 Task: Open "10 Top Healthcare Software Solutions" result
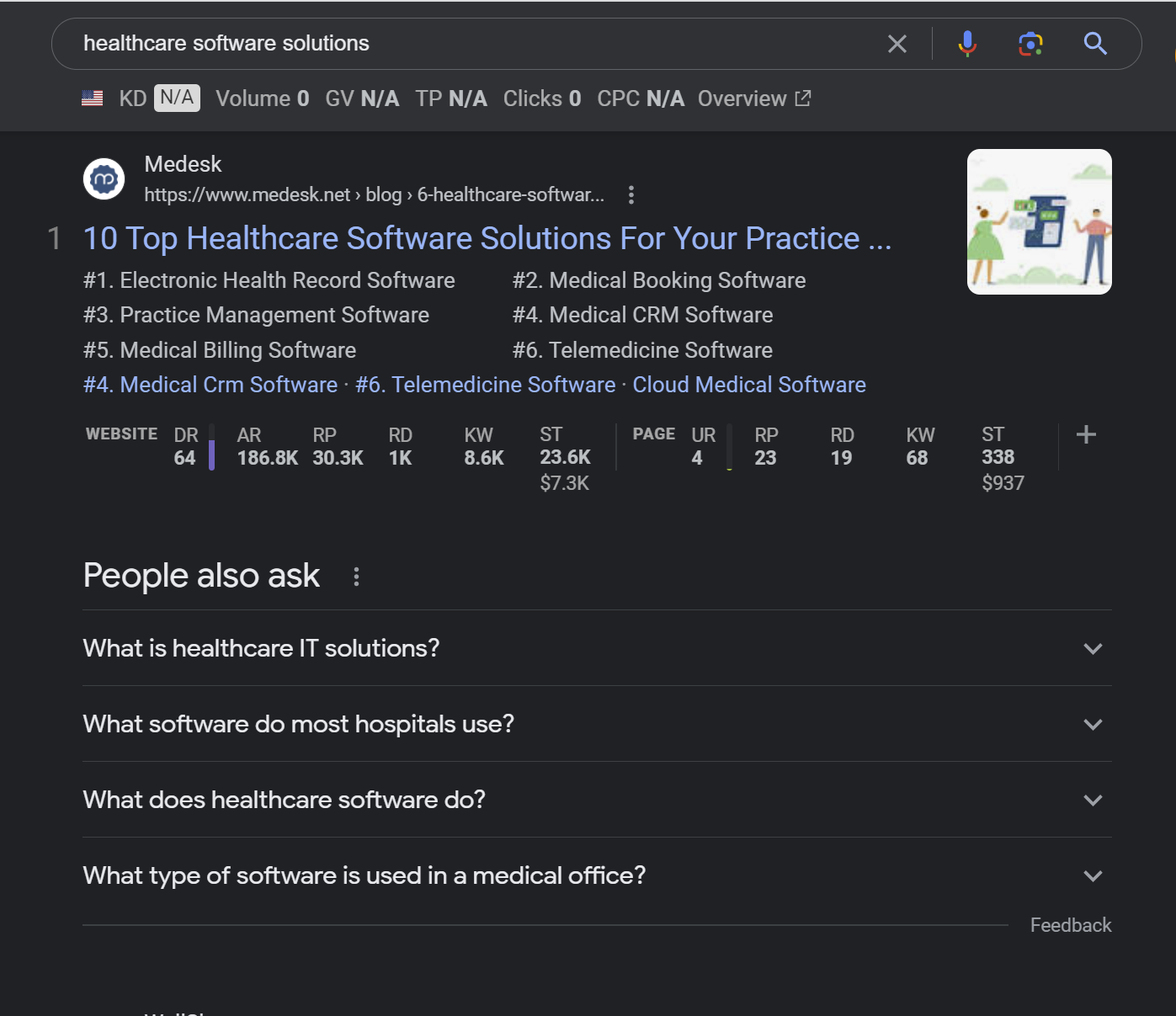click(487, 238)
